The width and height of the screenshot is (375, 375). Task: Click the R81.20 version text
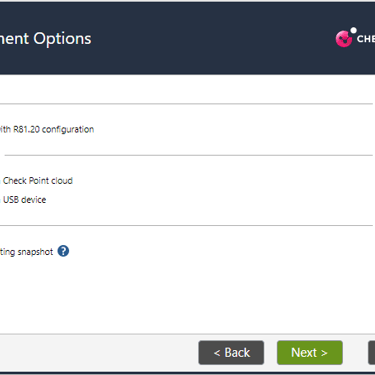tap(26, 129)
